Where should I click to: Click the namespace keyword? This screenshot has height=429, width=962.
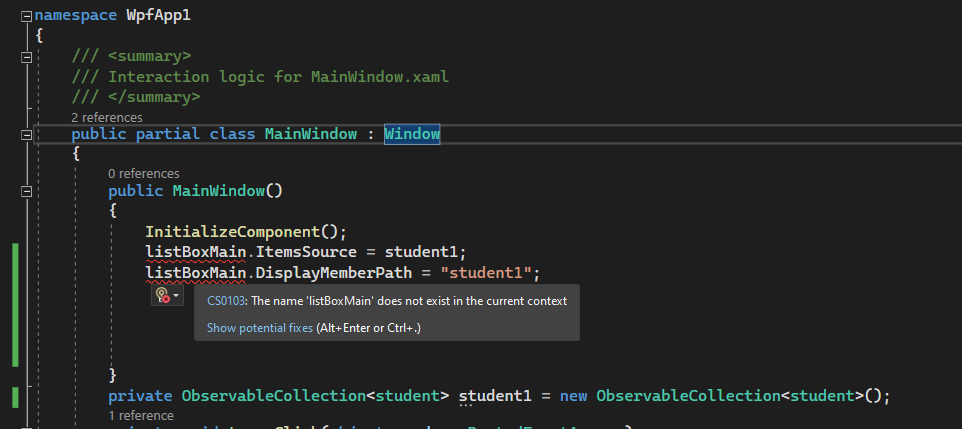click(x=75, y=15)
